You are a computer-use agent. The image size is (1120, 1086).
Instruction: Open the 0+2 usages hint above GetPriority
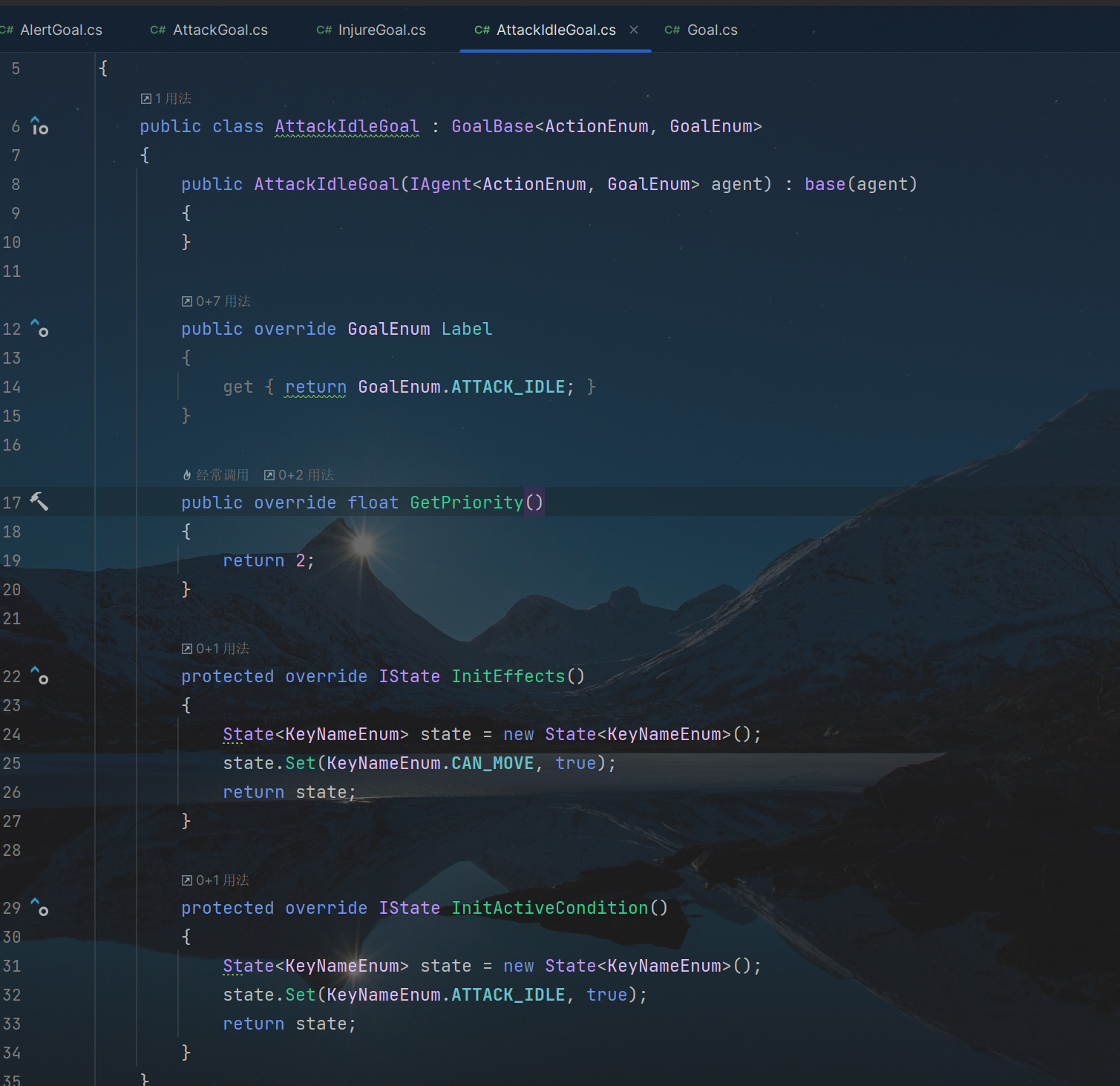click(x=299, y=475)
